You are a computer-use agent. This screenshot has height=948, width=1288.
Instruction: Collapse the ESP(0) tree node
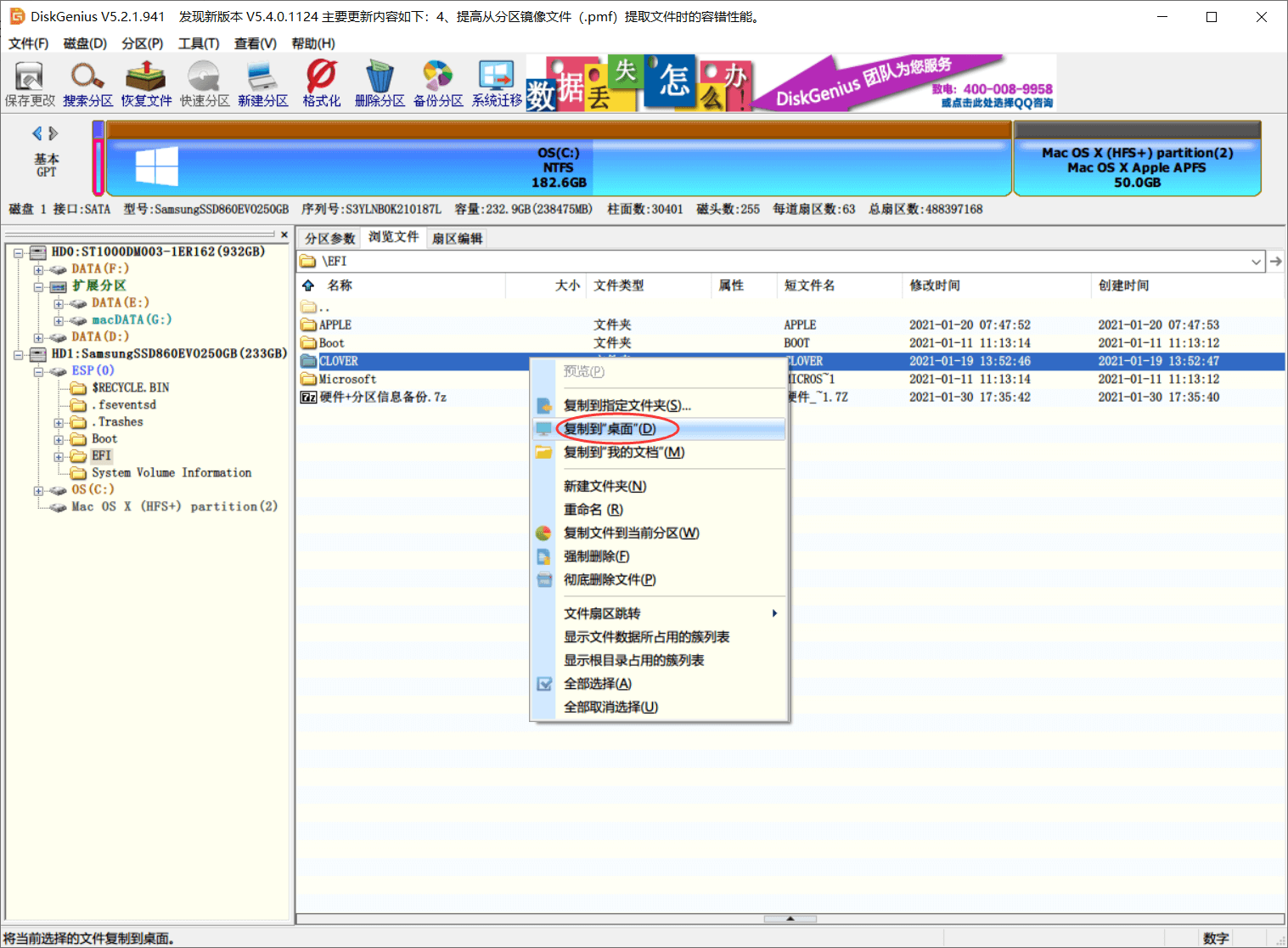(38, 371)
